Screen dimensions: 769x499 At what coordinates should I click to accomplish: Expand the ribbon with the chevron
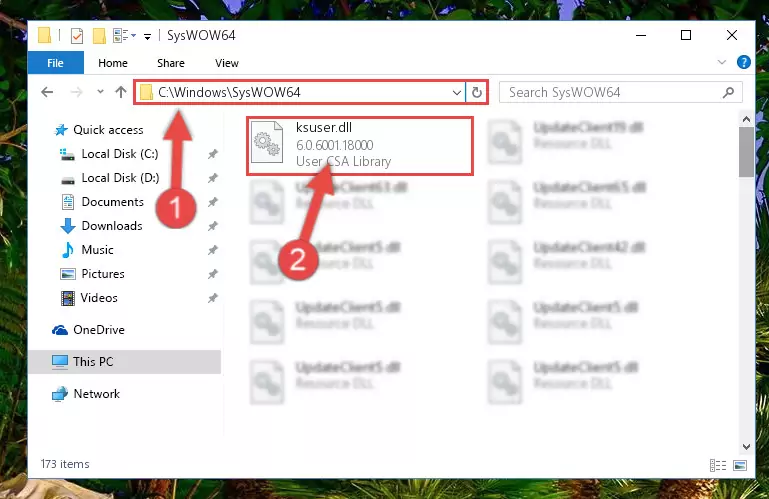tap(722, 62)
